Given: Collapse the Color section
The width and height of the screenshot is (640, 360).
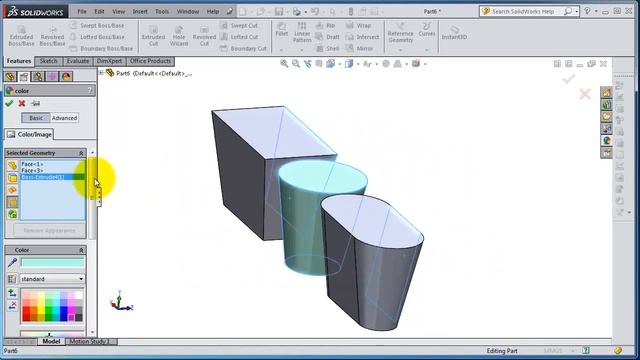Looking at the screenshot, I should [x=81, y=250].
